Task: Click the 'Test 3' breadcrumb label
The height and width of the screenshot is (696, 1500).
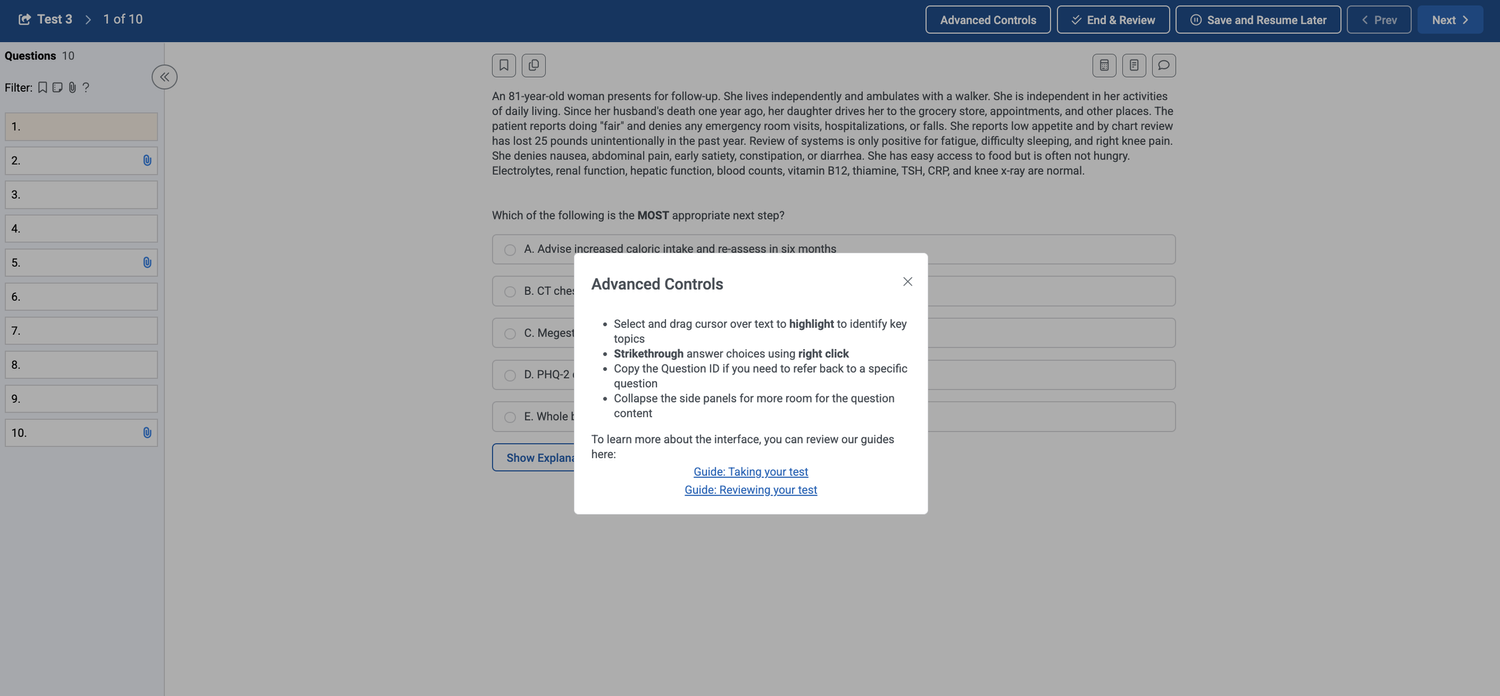Action: click(x=55, y=19)
